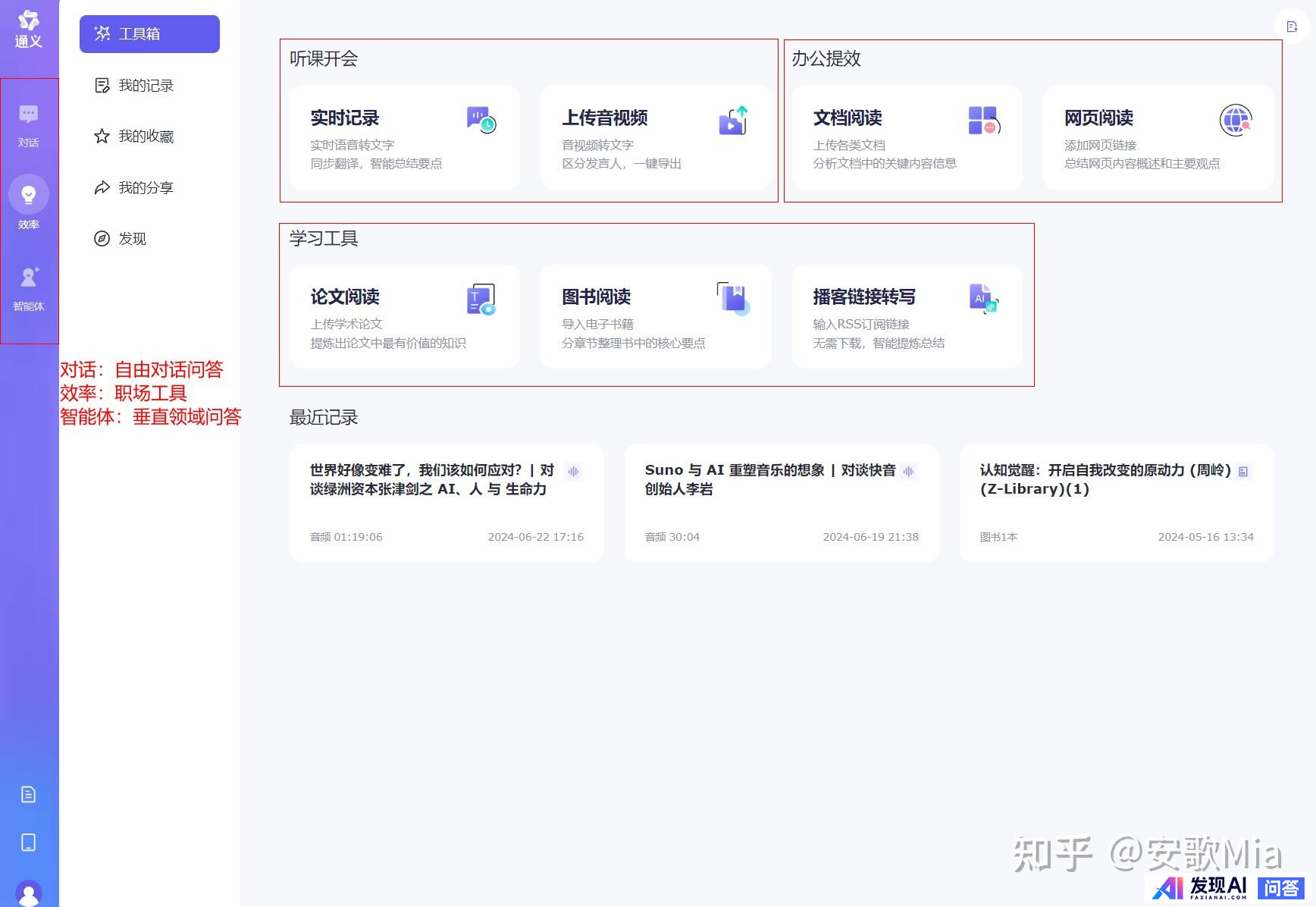Click the 办公提效 section heading
This screenshot has height=907, width=1316.
[826, 59]
